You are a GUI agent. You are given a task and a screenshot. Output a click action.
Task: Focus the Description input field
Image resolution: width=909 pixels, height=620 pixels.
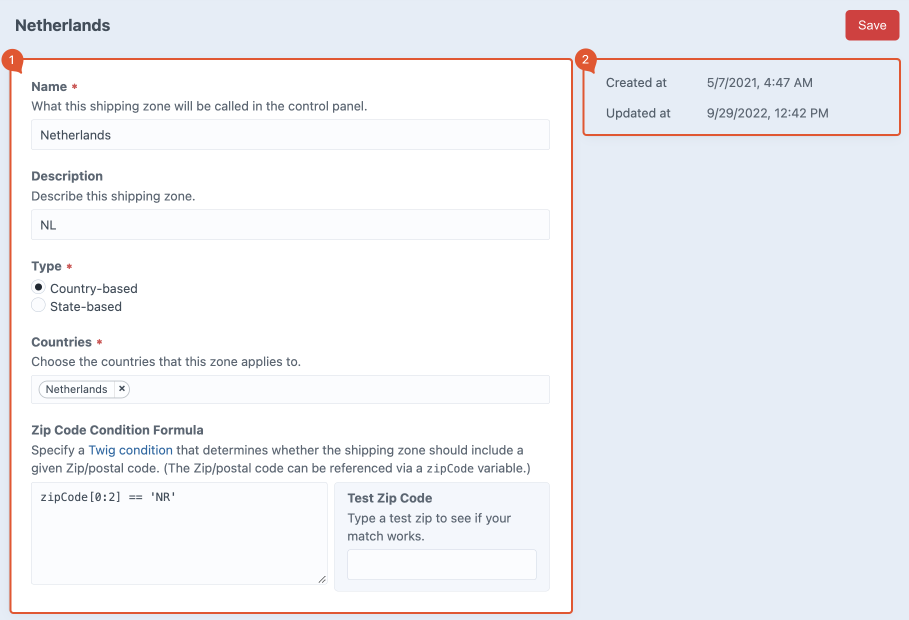290,225
